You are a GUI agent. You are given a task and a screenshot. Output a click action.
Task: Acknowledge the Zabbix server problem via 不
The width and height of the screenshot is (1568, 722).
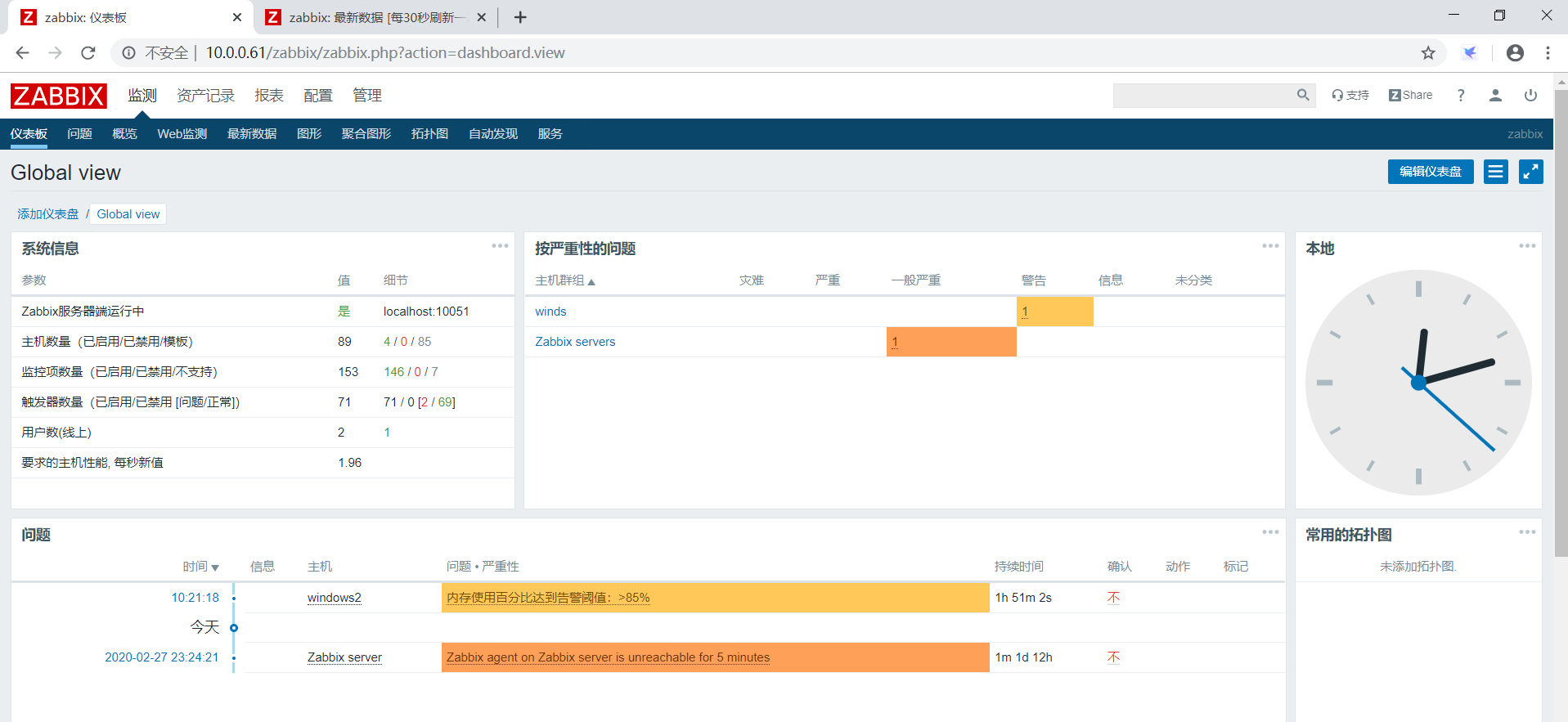click(x=1113, y=657)
